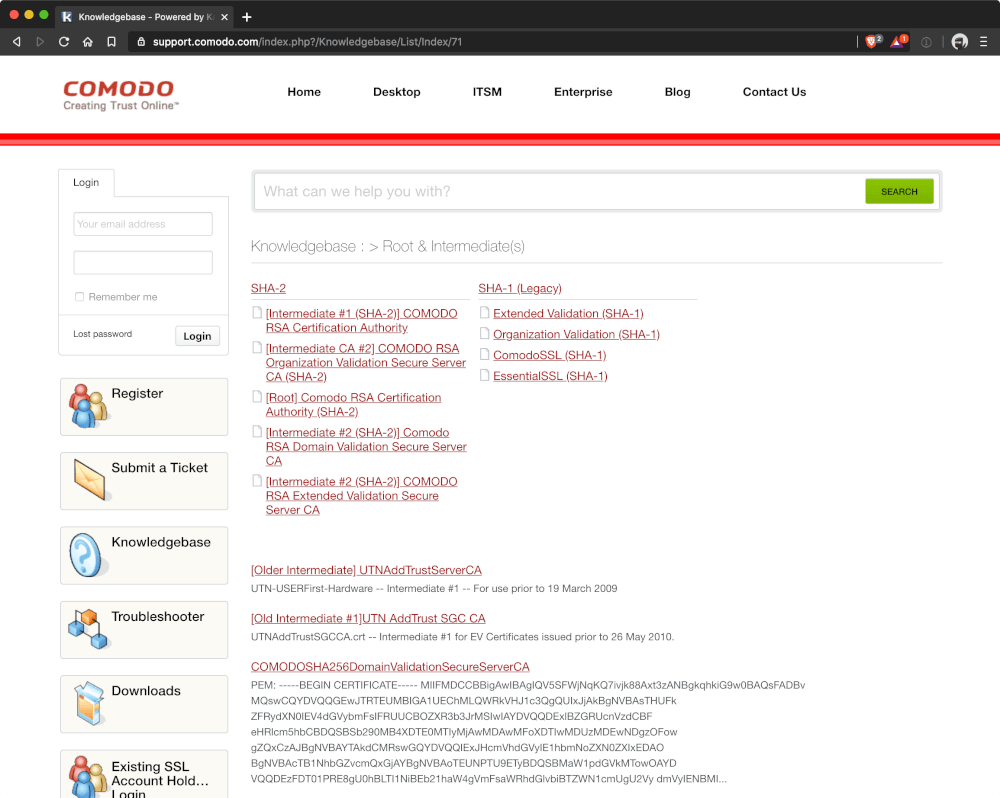Click the site info lock icon
The width and height of the screenshot is (1000, 798).
pos(141,41)
